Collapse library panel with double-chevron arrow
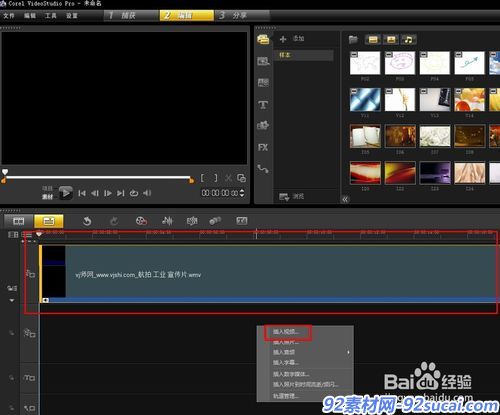The height and width of the screenshot is (415, 500). (345, 199)
